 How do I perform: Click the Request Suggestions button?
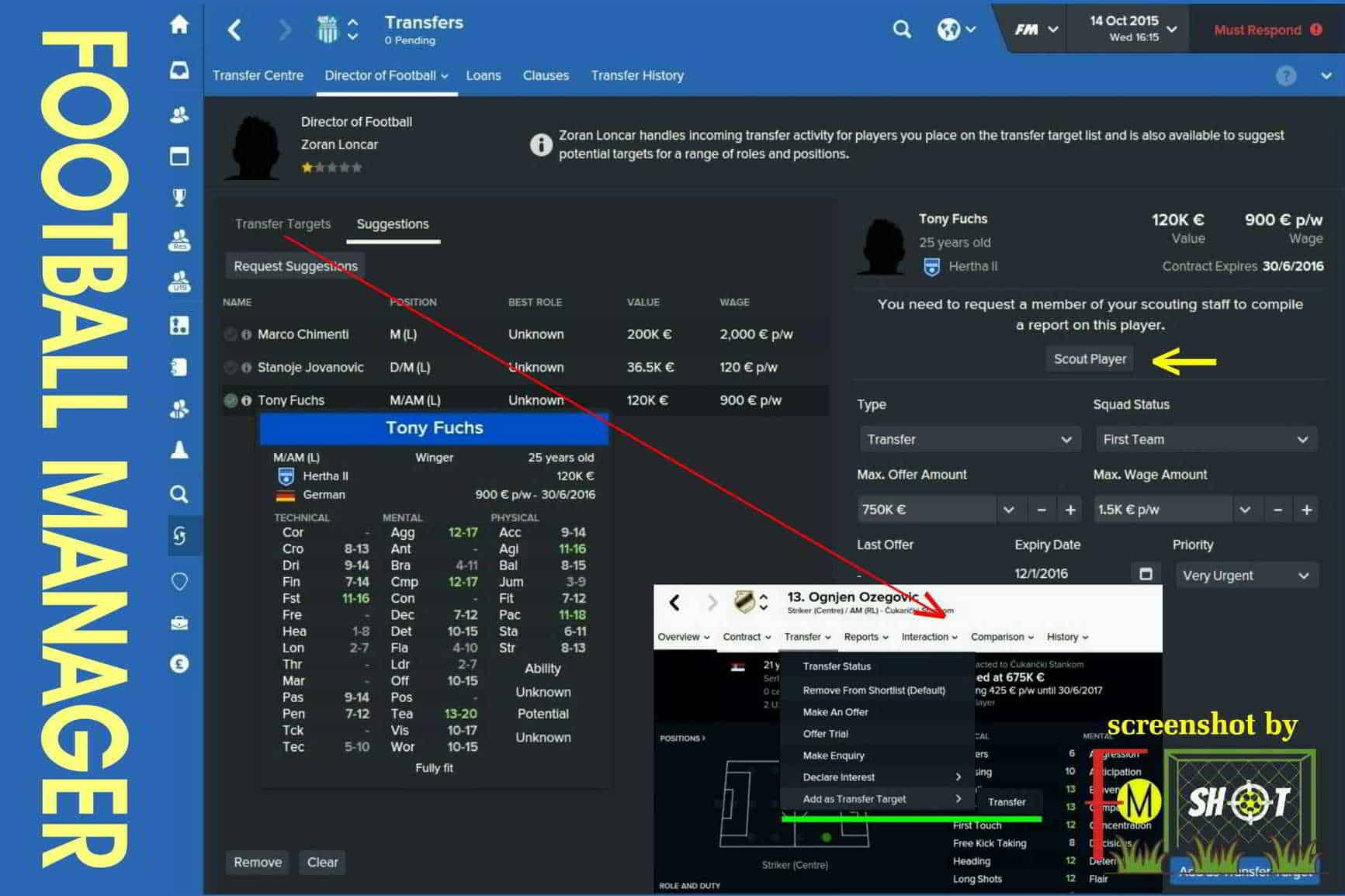coord(296,266)
